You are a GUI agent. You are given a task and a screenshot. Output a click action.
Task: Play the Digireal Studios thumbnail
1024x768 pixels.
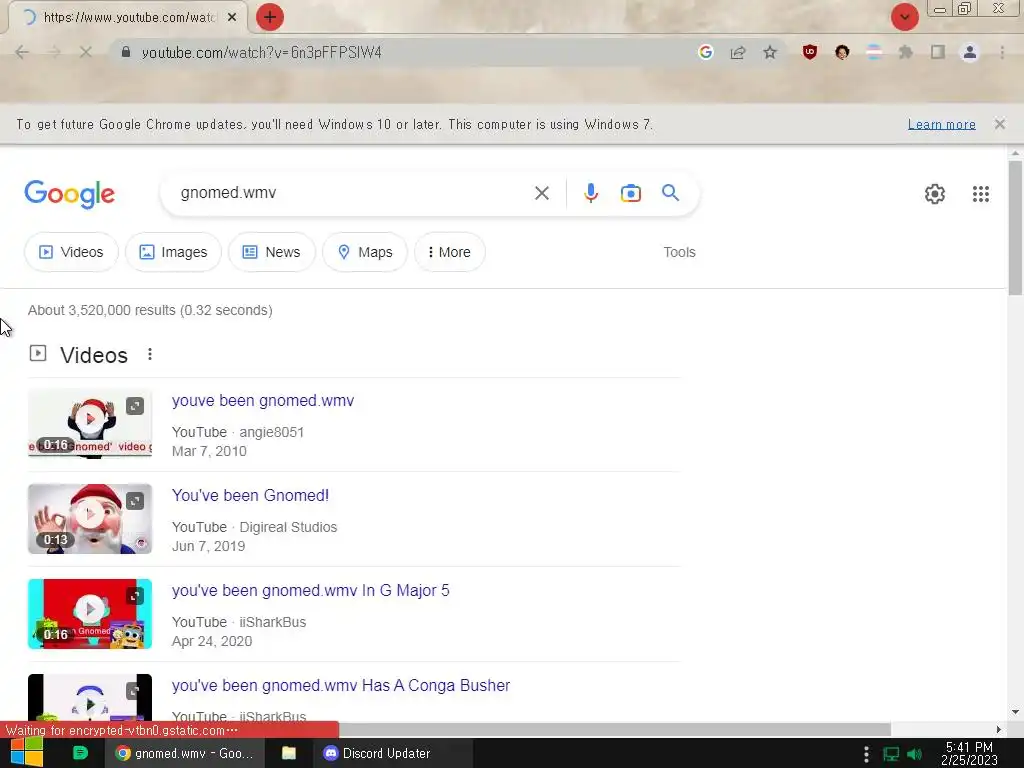tap(90, 514)
